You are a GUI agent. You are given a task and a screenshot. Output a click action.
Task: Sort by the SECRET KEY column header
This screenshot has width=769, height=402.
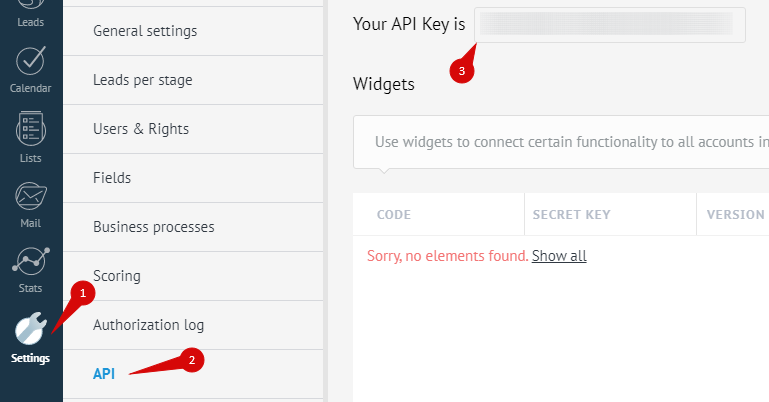pyautogui.click(x=571, y=215)
